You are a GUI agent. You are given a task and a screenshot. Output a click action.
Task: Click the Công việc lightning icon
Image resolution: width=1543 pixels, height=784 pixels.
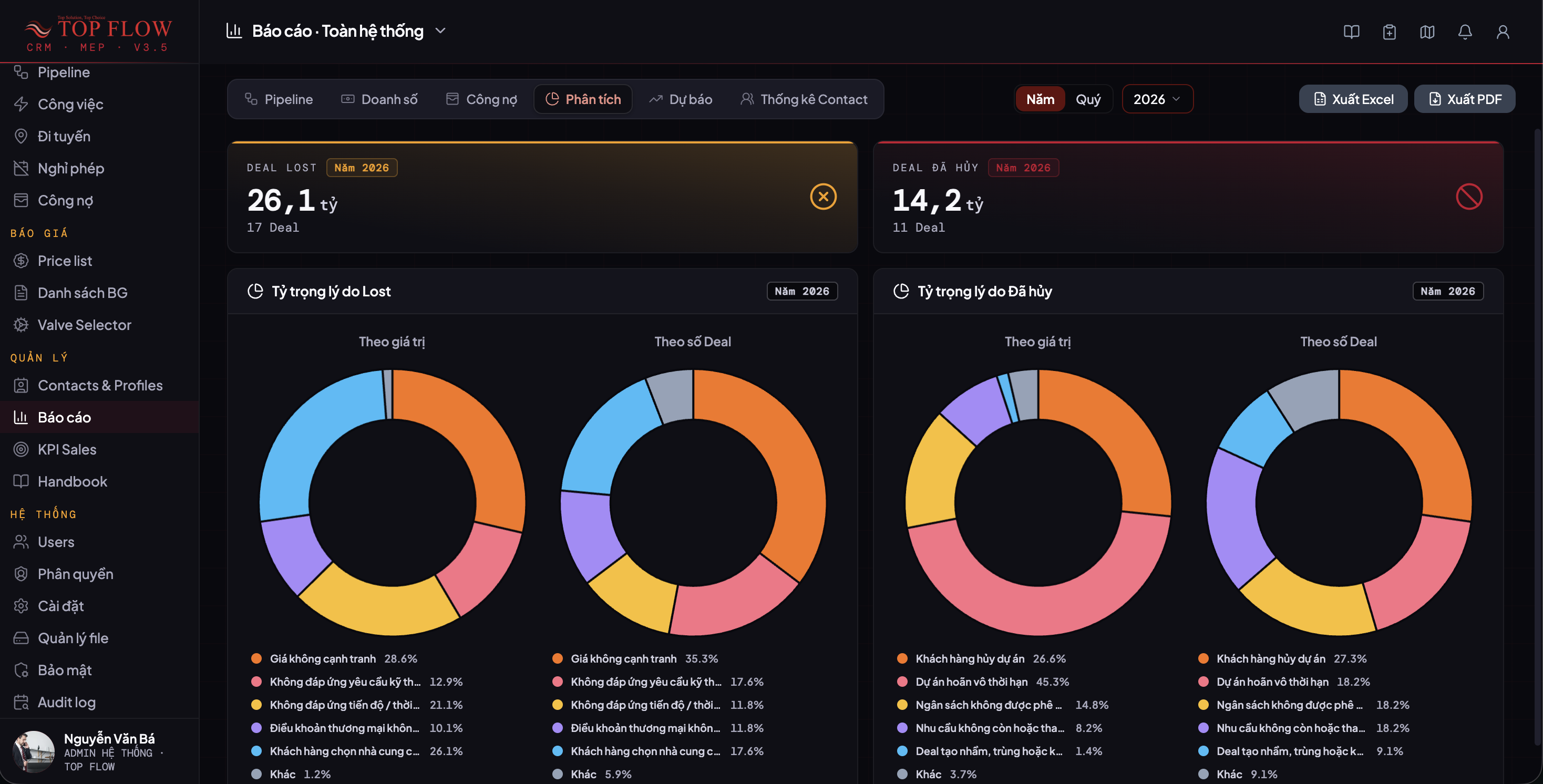coord(21,104)
